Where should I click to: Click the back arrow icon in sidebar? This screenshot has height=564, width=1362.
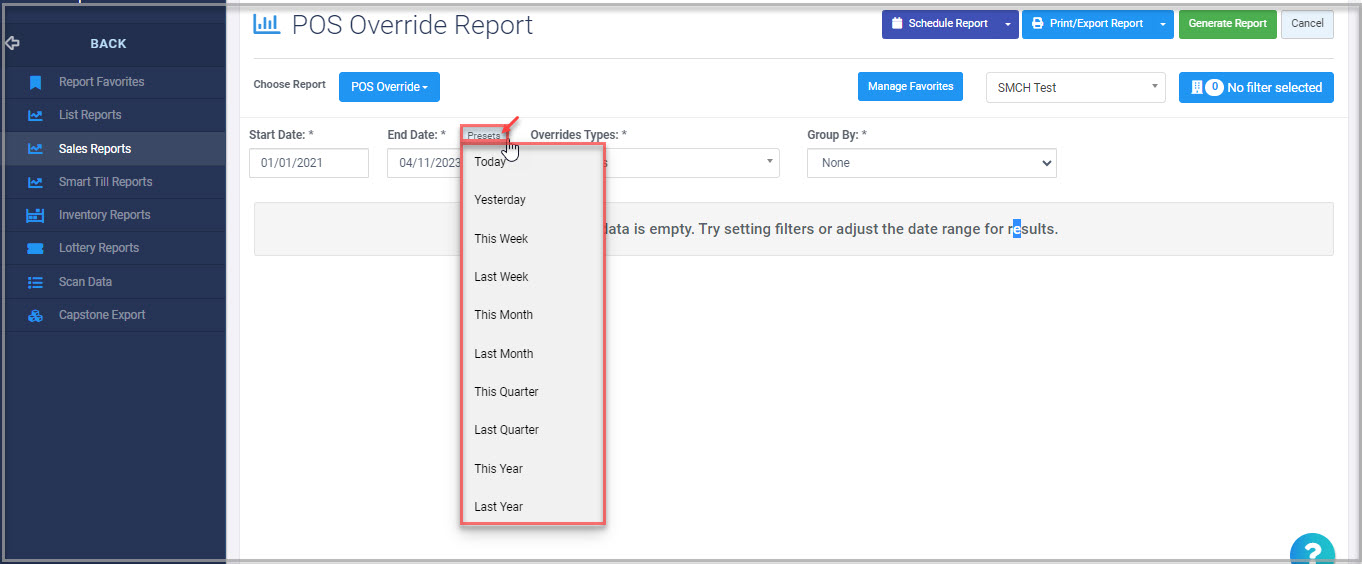point(12,44)
